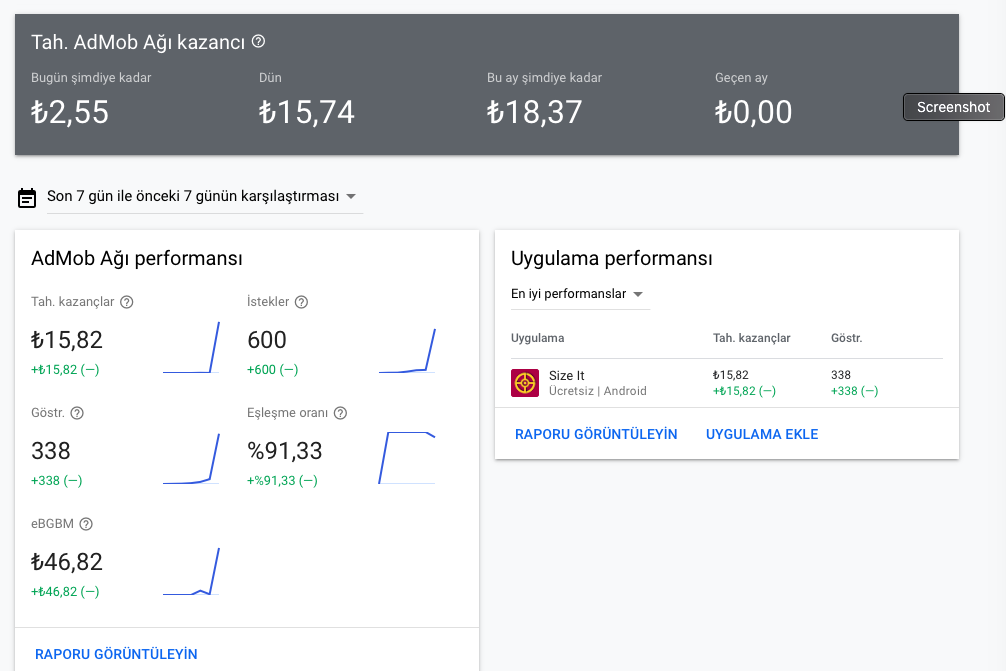Open help icon beside eBGBM
Screen dimensions: 1006x671
tap(86, 524)
